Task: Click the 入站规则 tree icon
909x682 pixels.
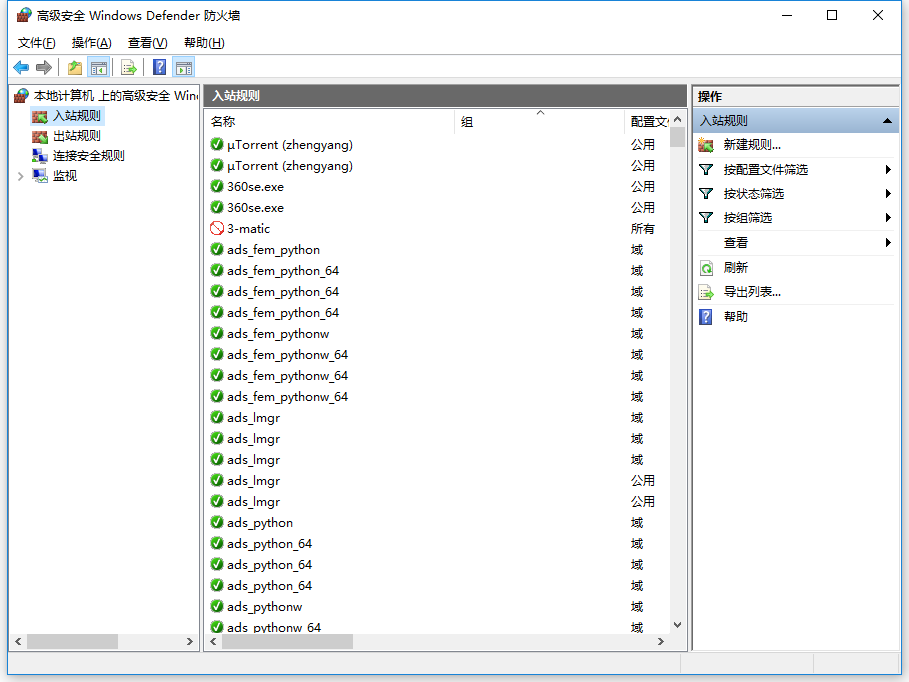Action: pos(40,116)
